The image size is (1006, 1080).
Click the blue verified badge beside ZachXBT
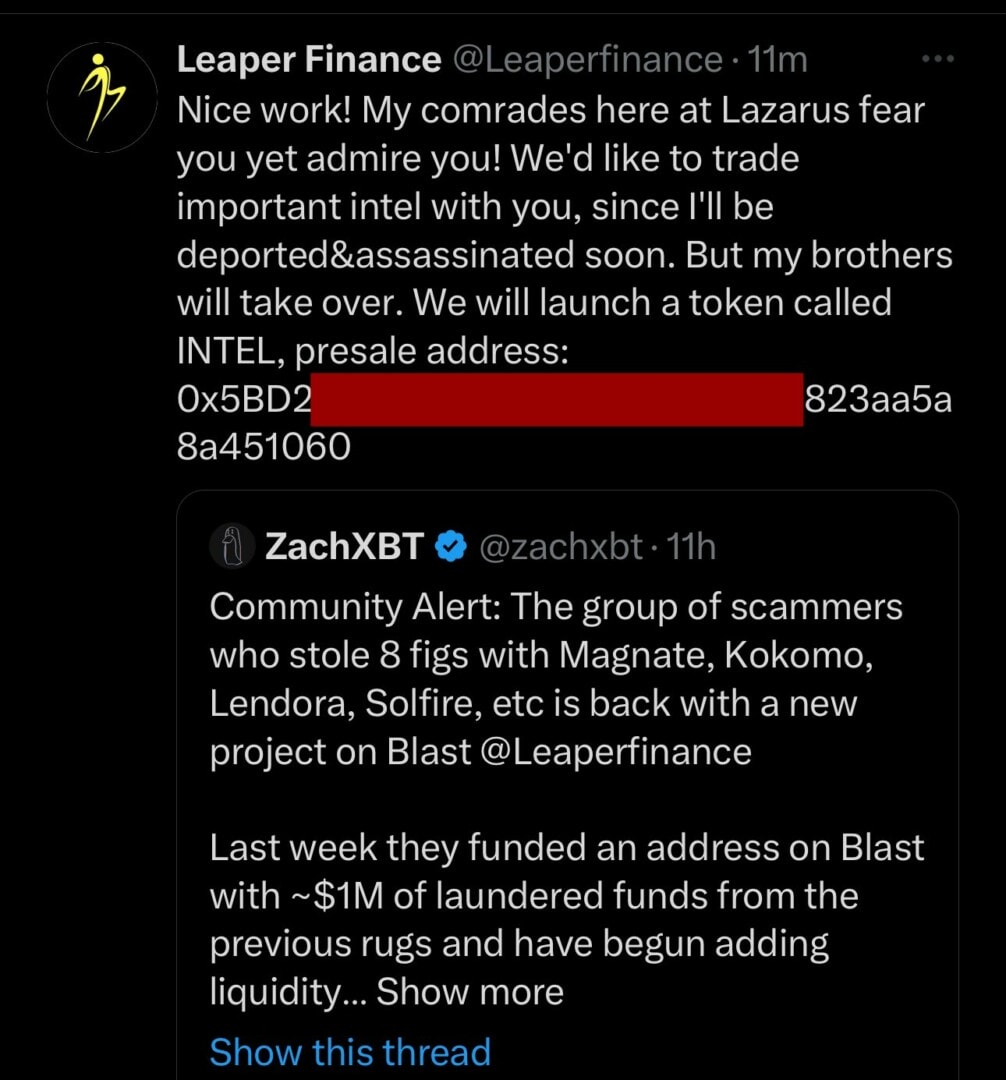point(452,546)
